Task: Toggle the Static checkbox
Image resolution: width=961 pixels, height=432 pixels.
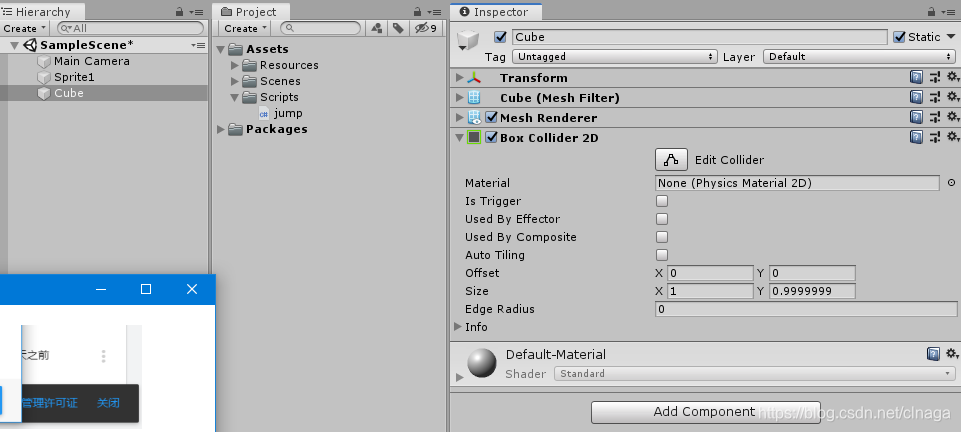Action: click(899, 37)
